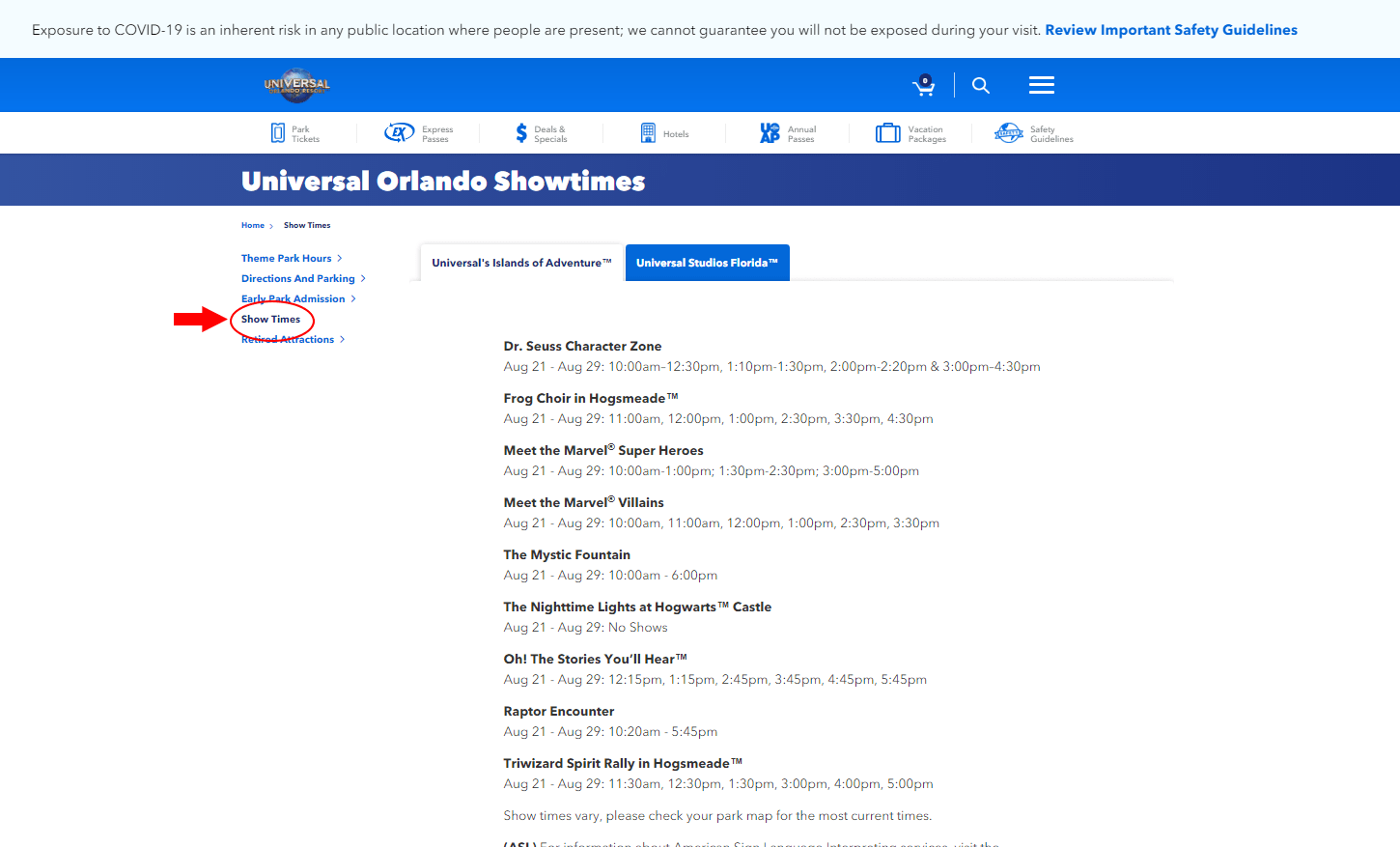Open the shopping cart icon
The height and width of the screenshot is (847, 1400).
(924, 85)
